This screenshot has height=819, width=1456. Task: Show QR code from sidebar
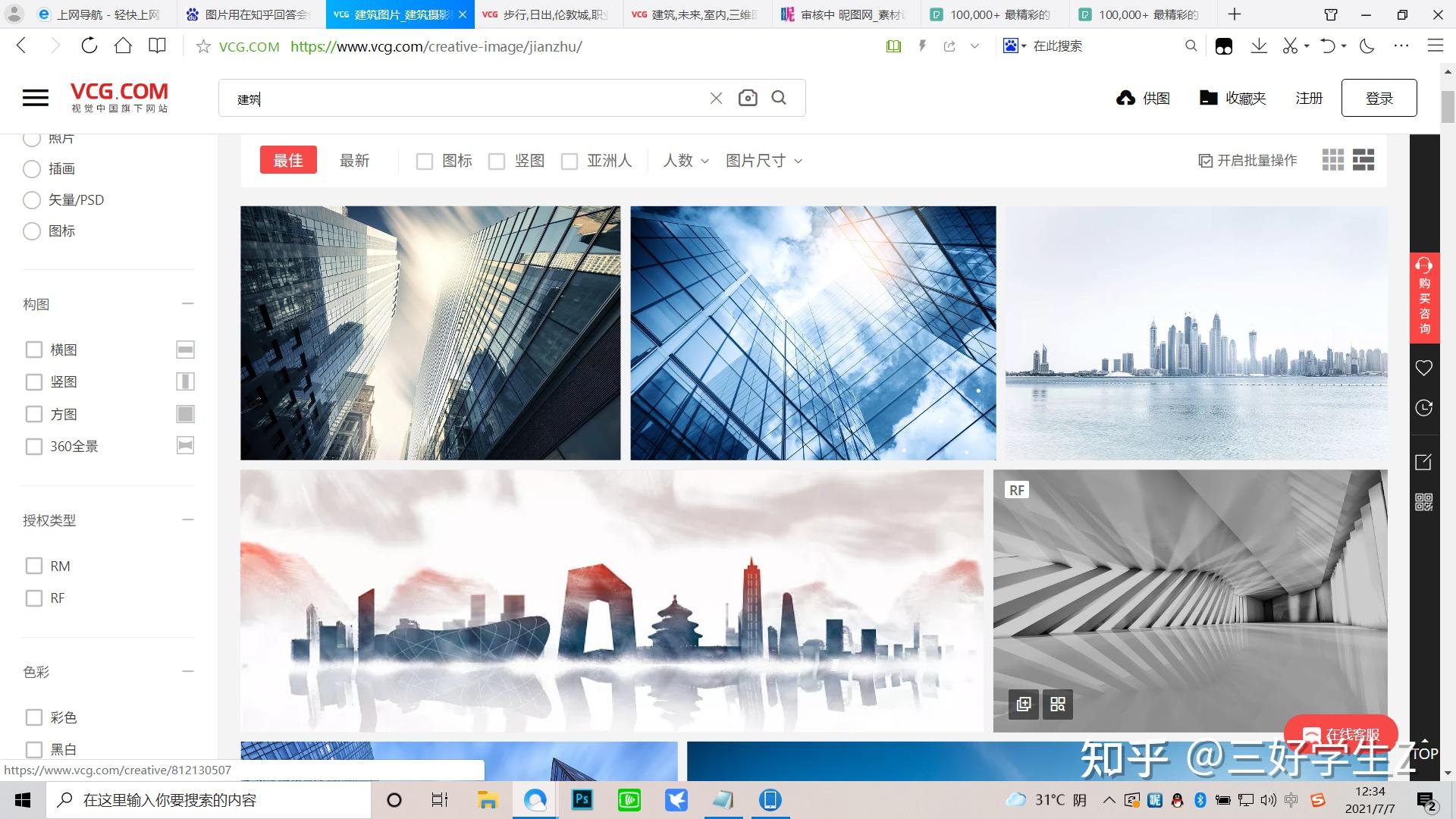click(x=1424, y=502)
